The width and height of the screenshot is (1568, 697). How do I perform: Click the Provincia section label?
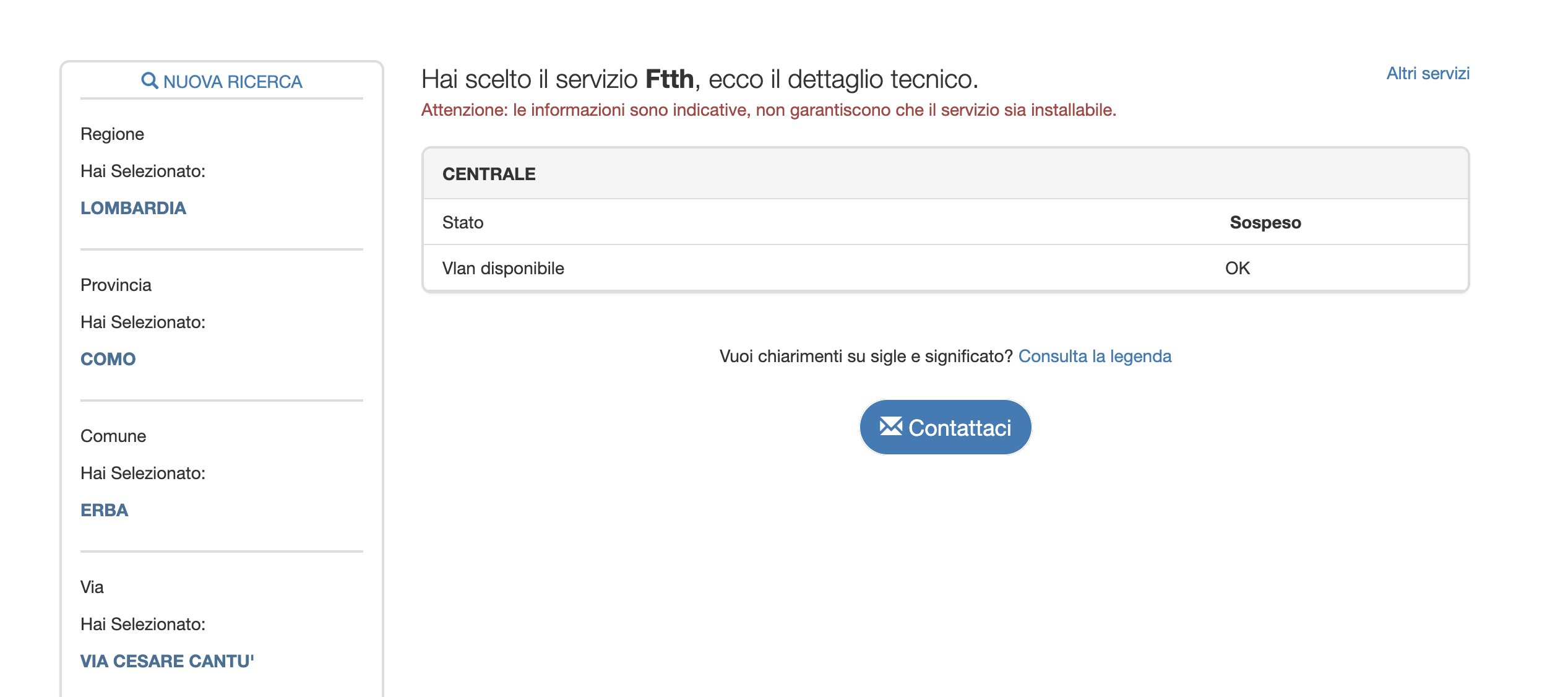click(x=116, y=285)
